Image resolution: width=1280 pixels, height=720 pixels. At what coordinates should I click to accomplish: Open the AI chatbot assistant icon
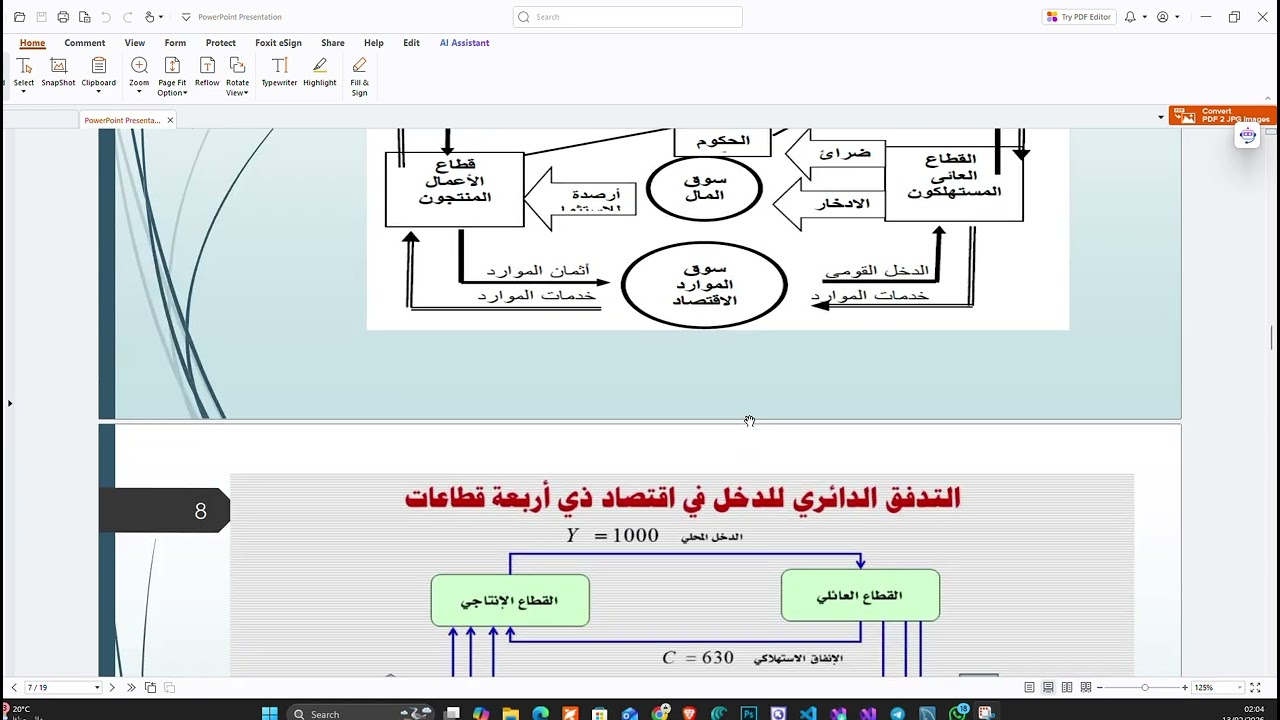1247,136
